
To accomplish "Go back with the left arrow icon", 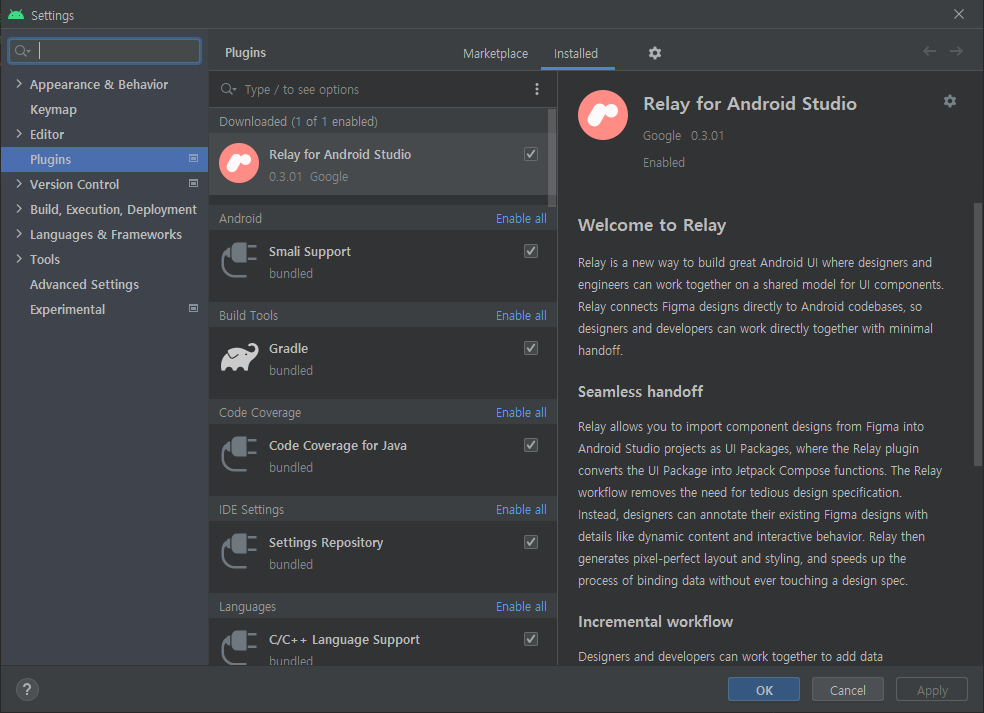I will pos(929,51).
